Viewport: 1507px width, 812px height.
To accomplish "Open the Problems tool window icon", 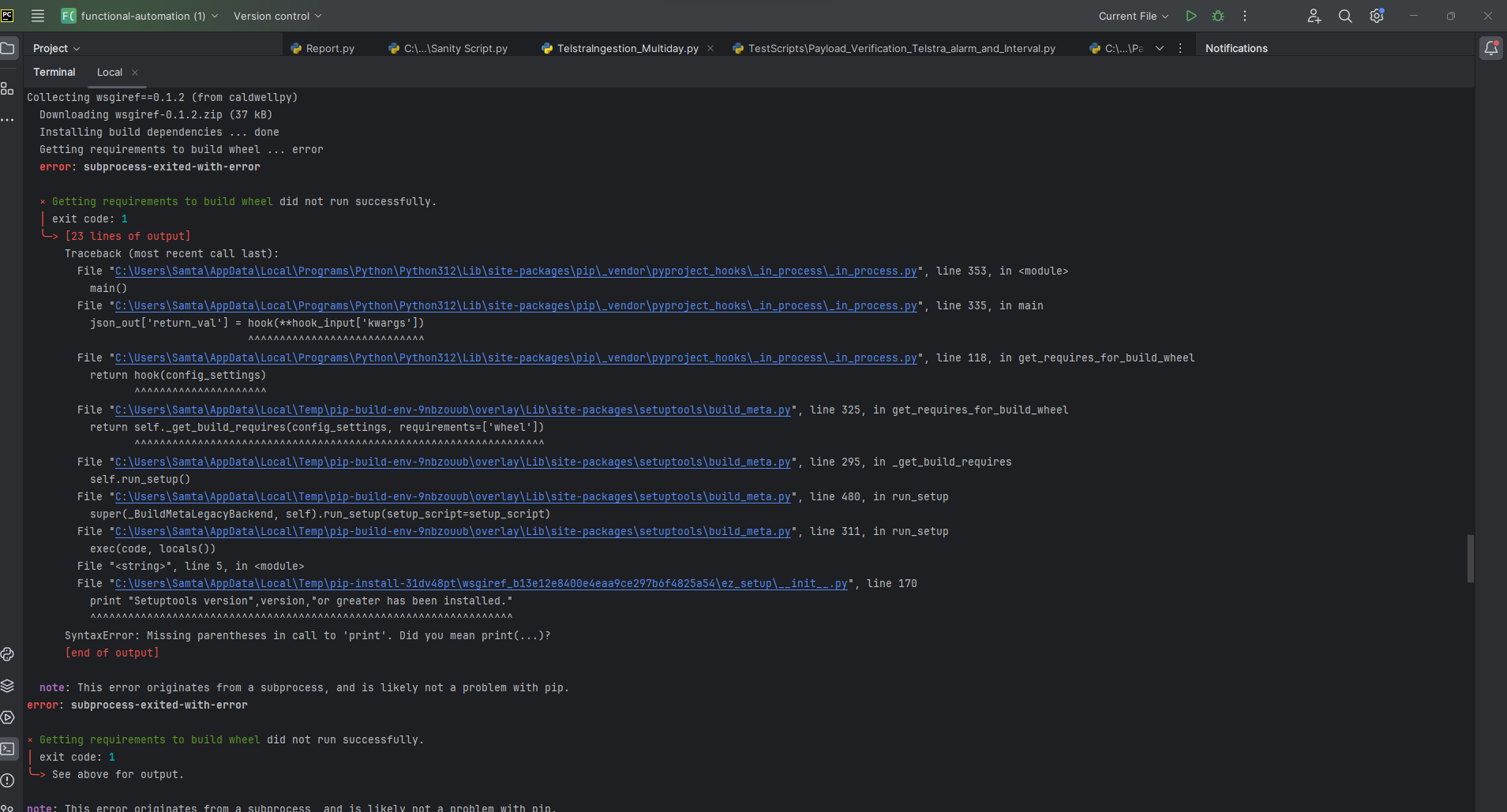I will coord(8,780).
